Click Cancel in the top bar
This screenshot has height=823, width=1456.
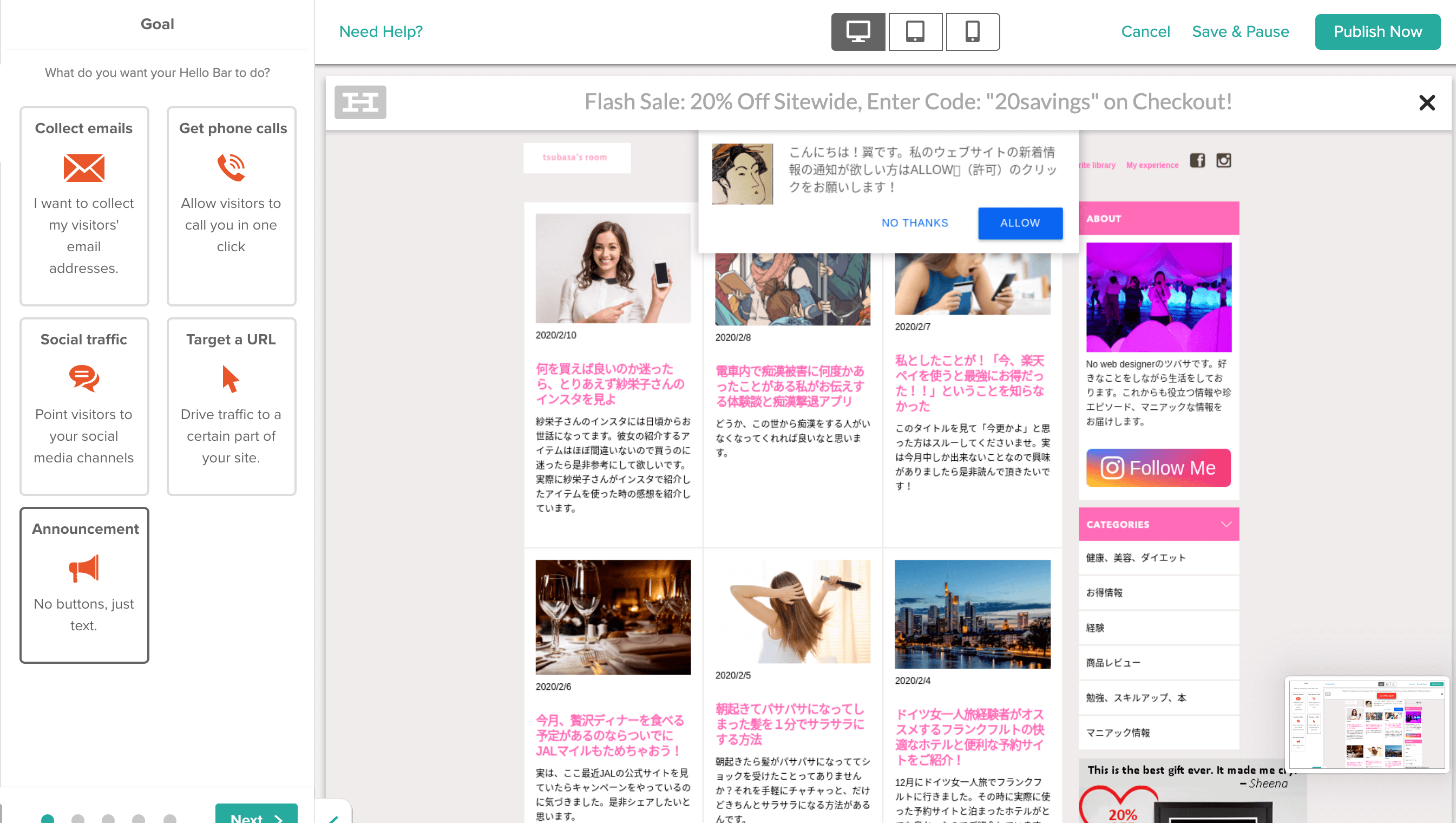1145,31
